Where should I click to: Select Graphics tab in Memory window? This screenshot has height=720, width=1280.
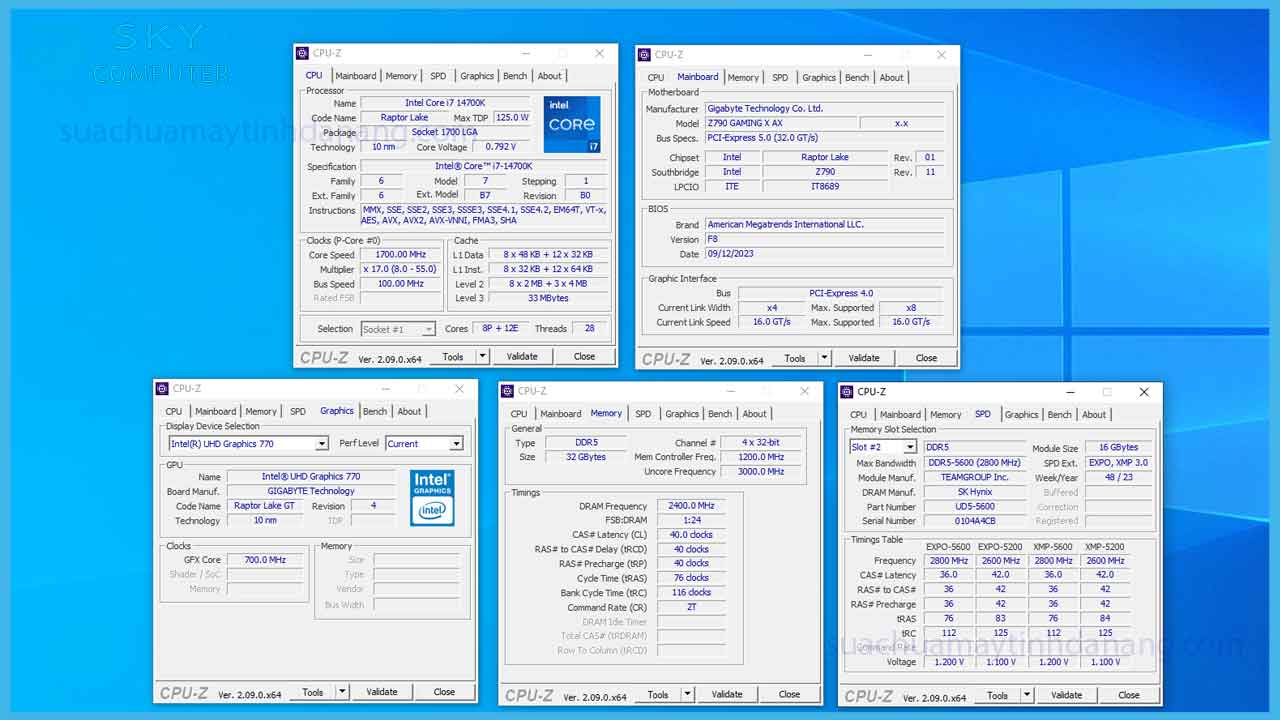point(682,414)
